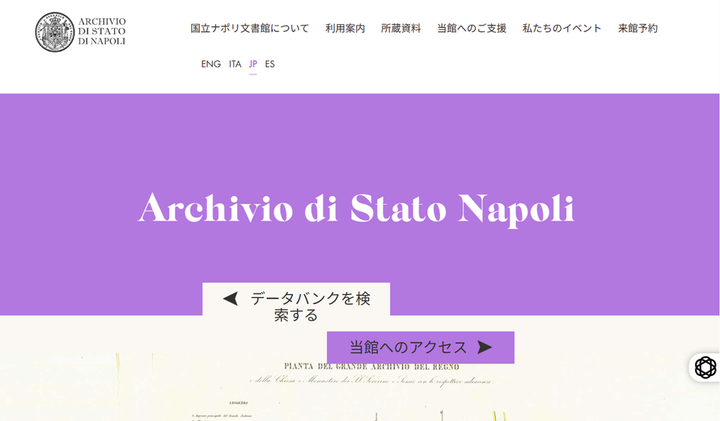The width and height of the screenshot is (720, 421).
Task: Click the Archivio di Stato di Napoli crest logo
Action: [55, 32]
